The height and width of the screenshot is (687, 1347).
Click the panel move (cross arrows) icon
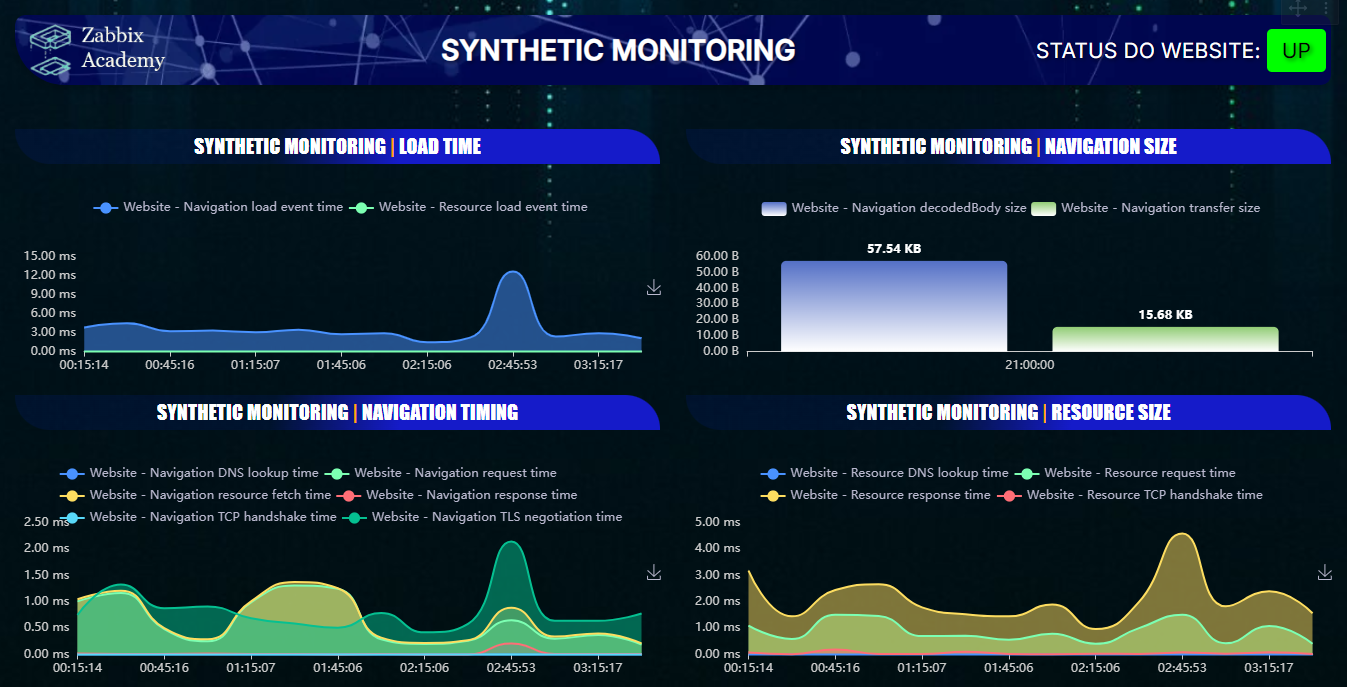coord(1298,8)
